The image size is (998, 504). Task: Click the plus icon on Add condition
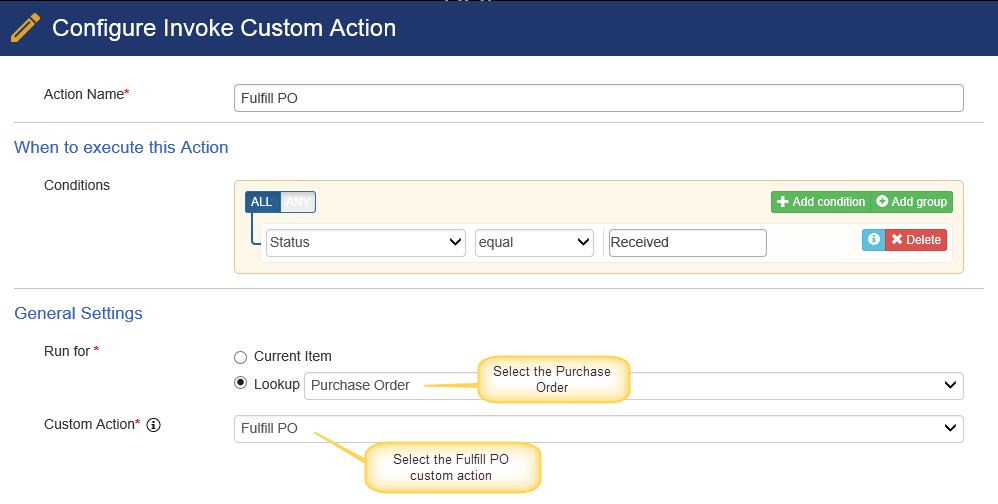[x=783, y=202]
